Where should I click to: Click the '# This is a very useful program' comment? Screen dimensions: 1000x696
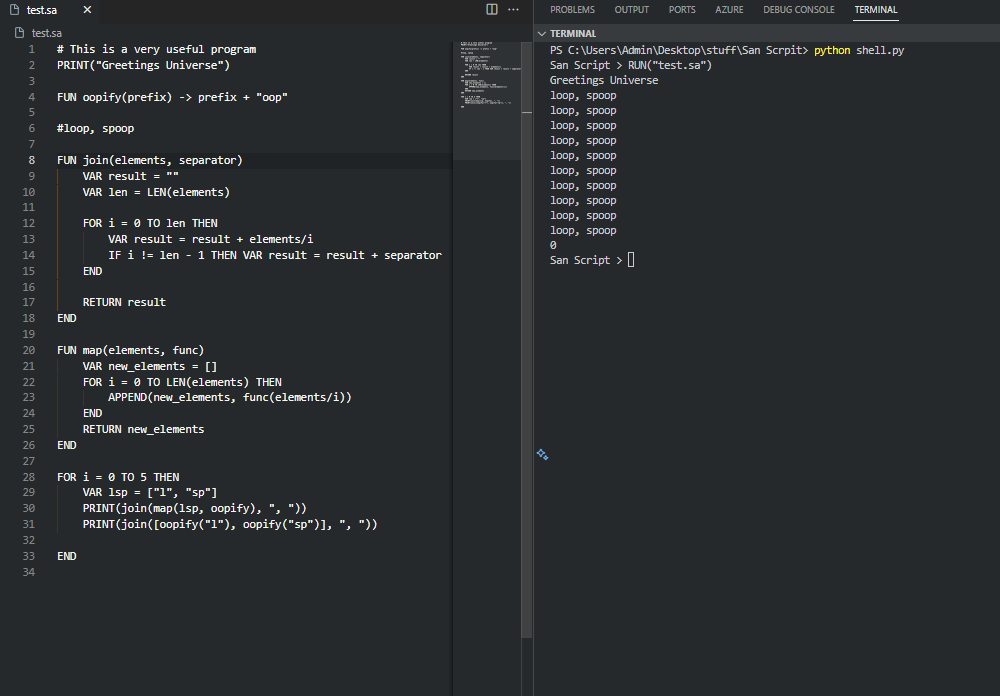click(x=156, y=49)
